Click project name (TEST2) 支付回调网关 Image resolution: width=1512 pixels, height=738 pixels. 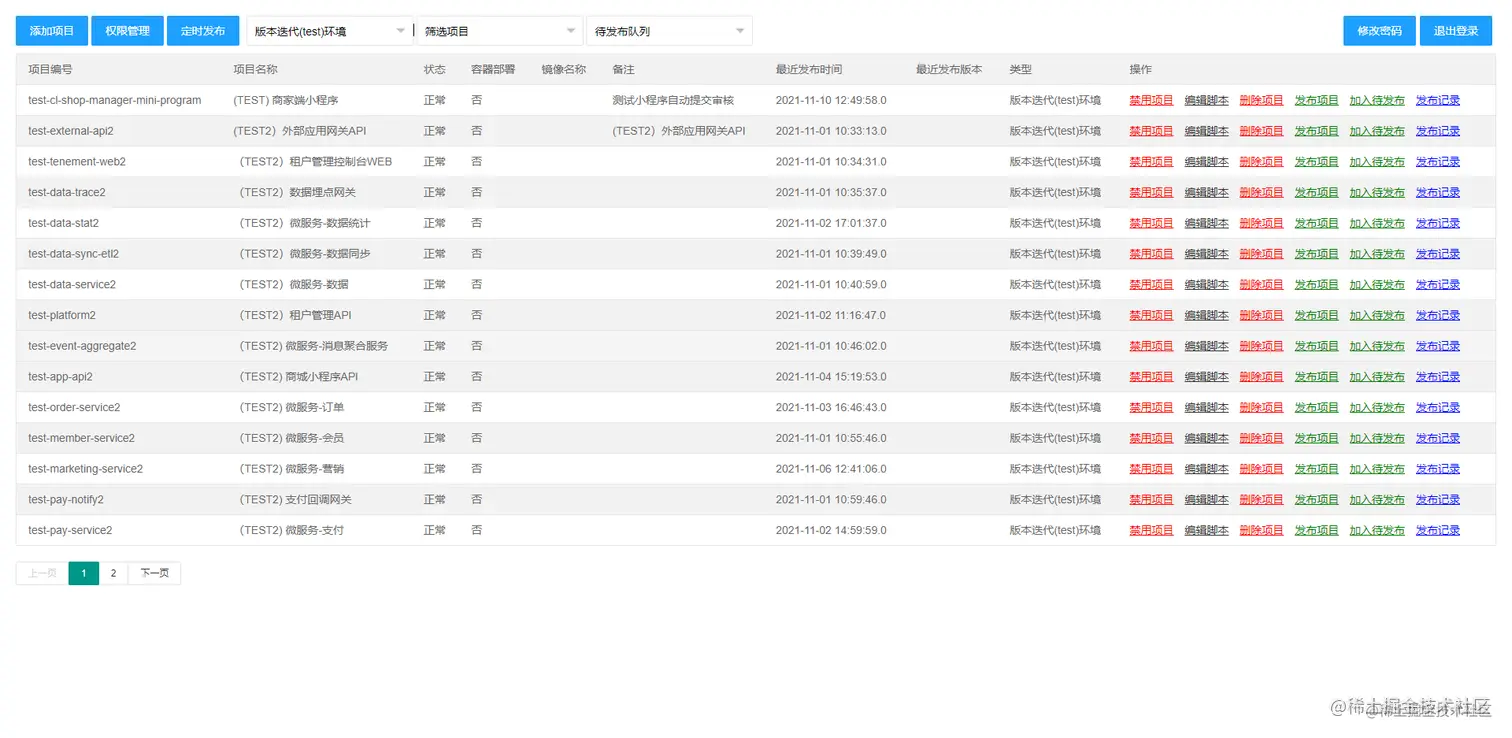coord(295,500)
